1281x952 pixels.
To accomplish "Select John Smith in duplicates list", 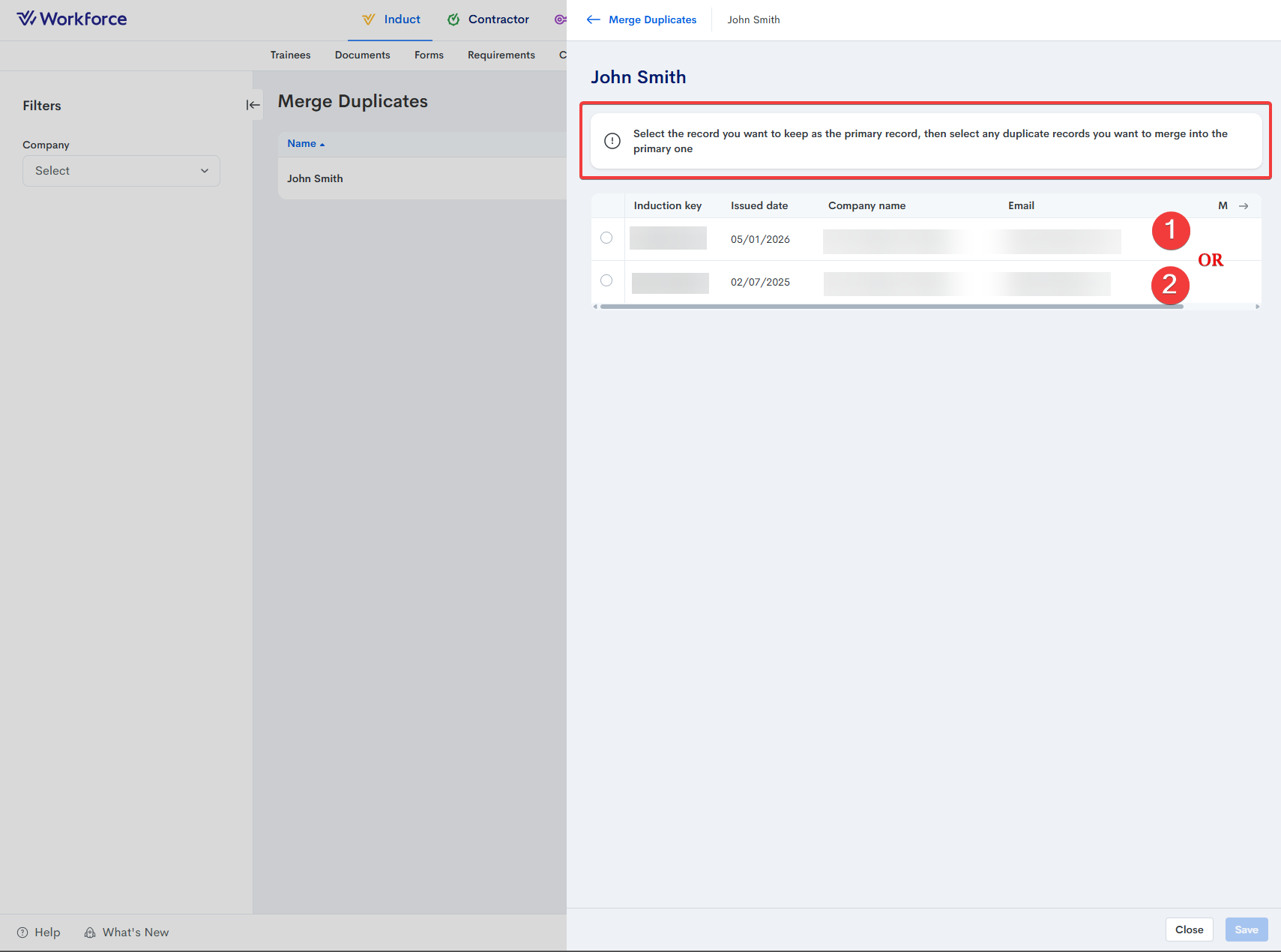I will coord(315,178).
